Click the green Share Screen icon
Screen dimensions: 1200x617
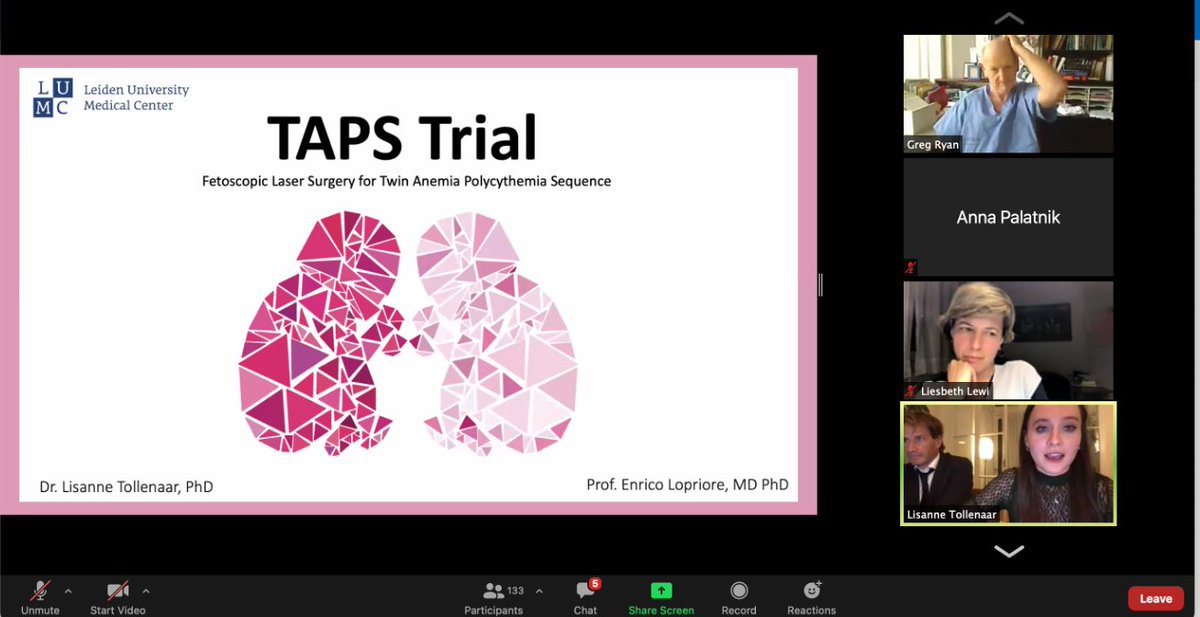(661, 590)
